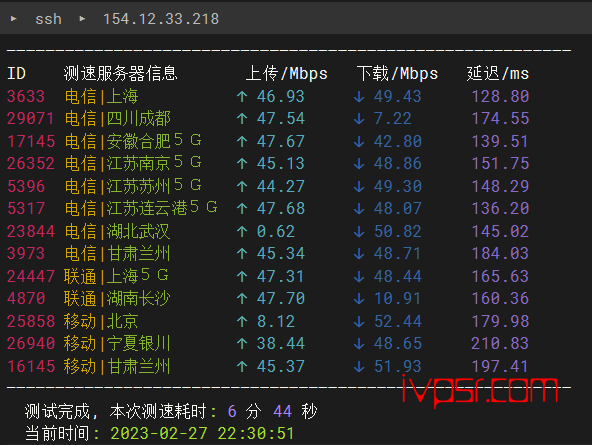Click download value 52.44

click(398, 321)
